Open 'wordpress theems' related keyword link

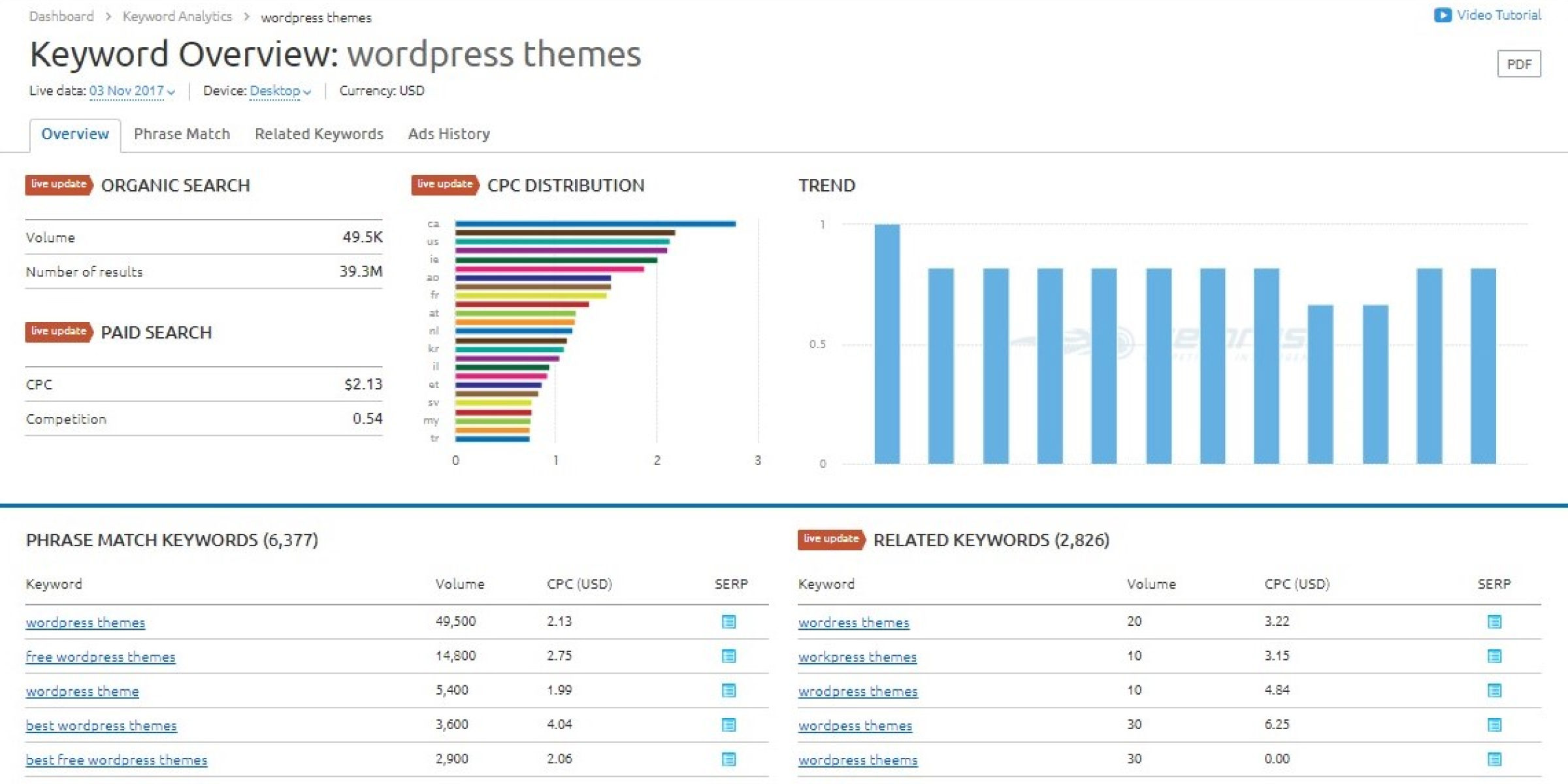coord(858,760)
